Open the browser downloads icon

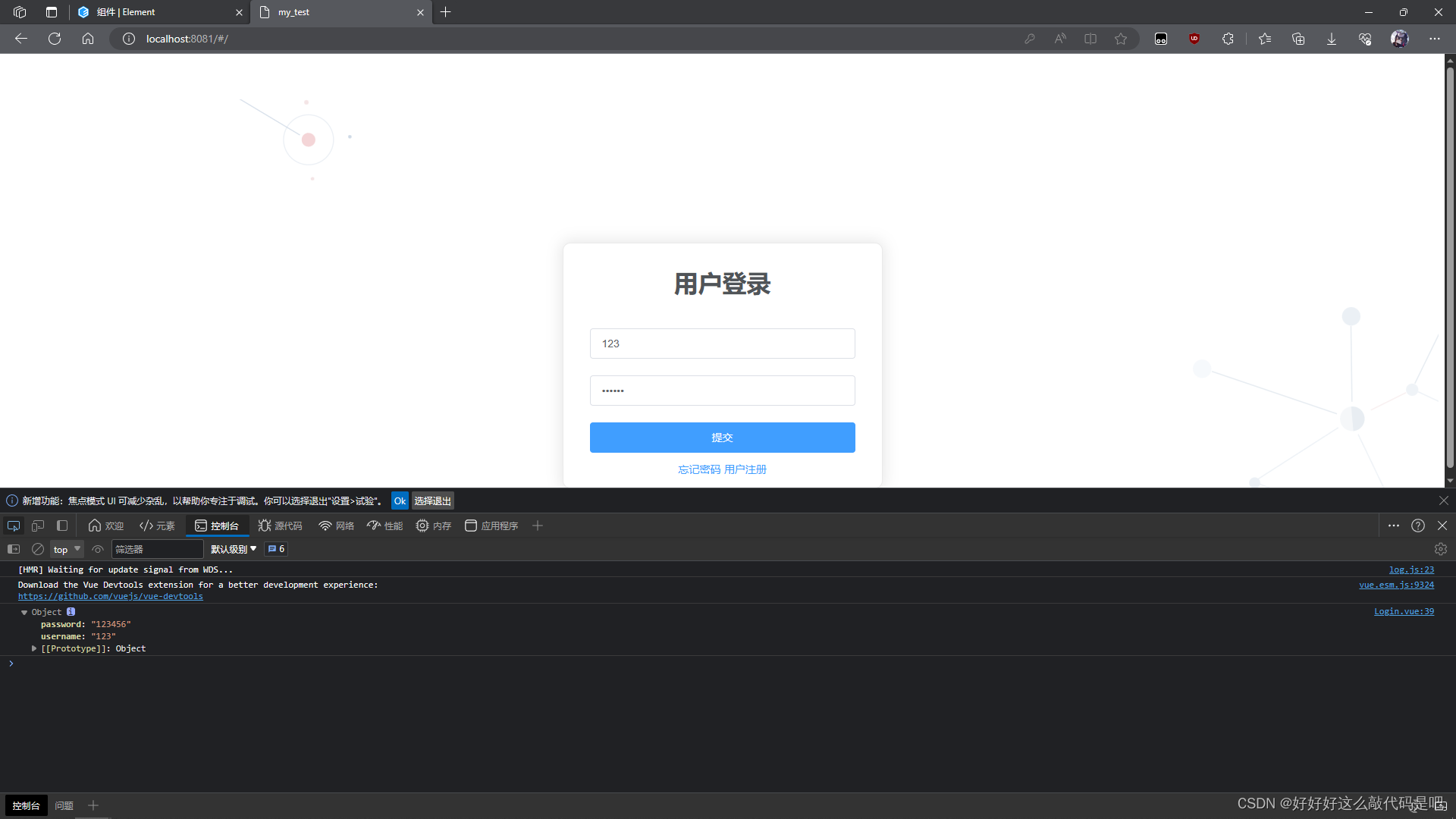(1331, 39)
